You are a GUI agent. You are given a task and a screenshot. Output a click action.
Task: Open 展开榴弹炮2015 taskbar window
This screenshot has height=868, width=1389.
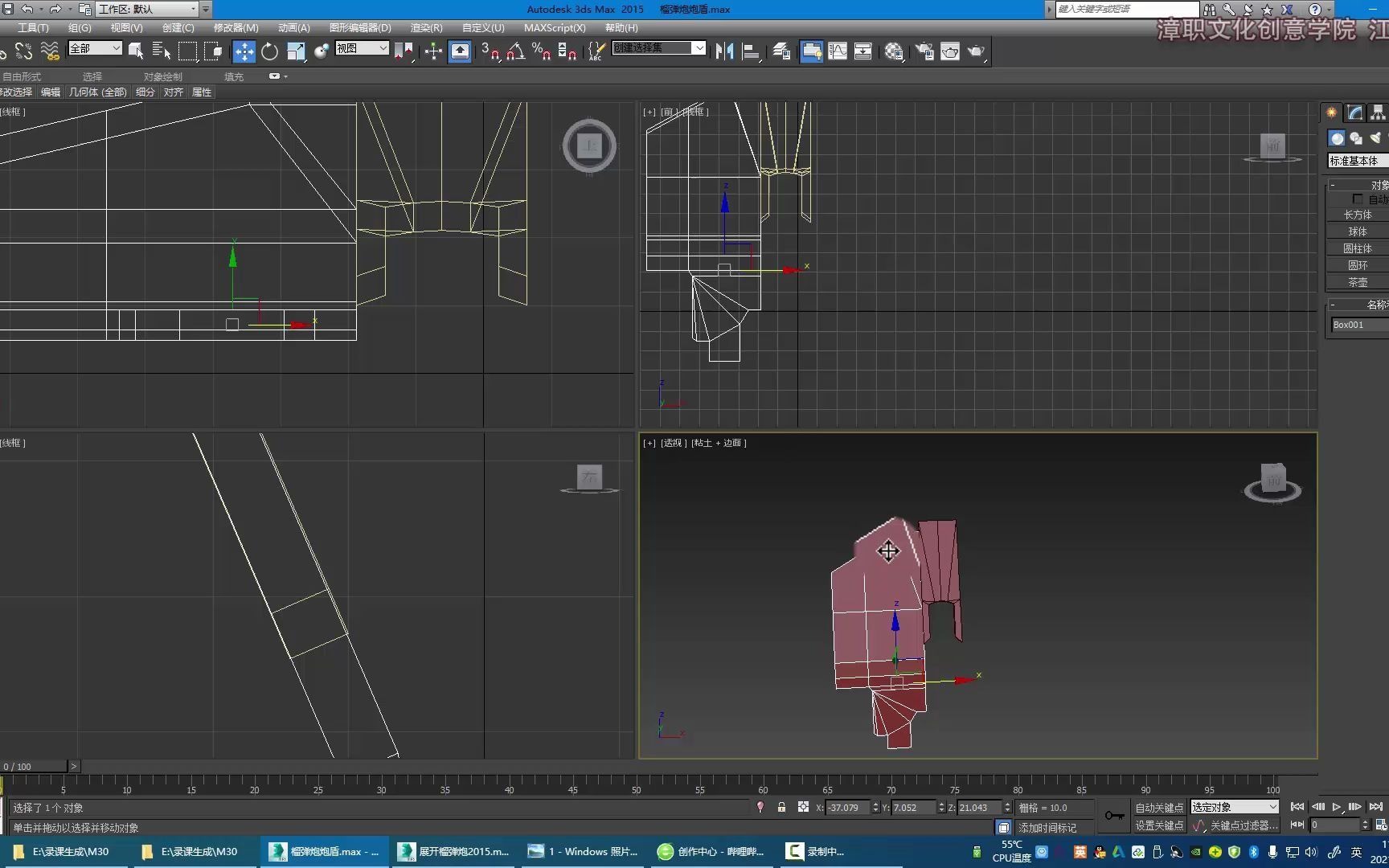(x=454, y=851)
